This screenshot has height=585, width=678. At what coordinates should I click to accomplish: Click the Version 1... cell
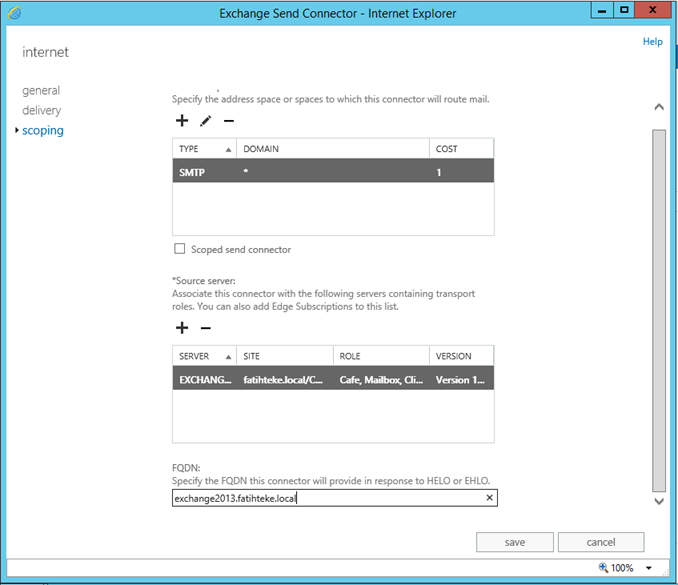[460, 380]
